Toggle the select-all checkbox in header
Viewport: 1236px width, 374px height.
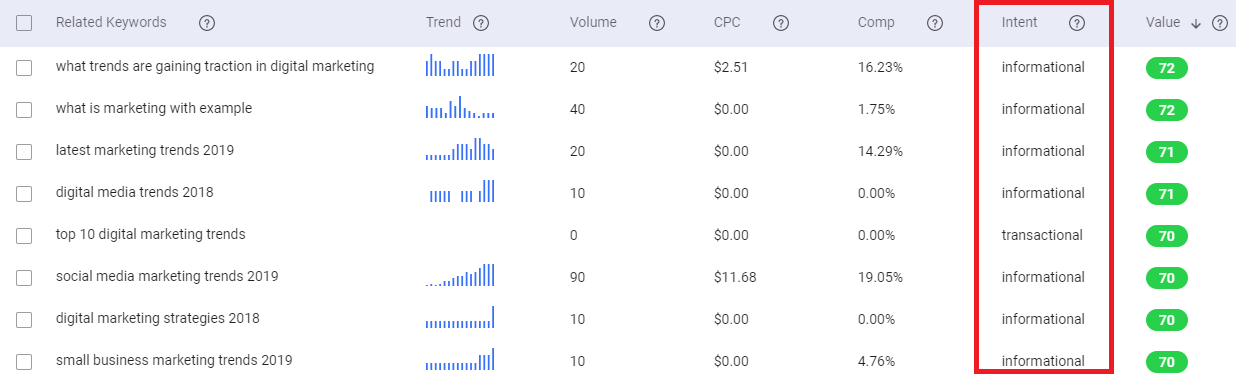click(x=24, y=23)
